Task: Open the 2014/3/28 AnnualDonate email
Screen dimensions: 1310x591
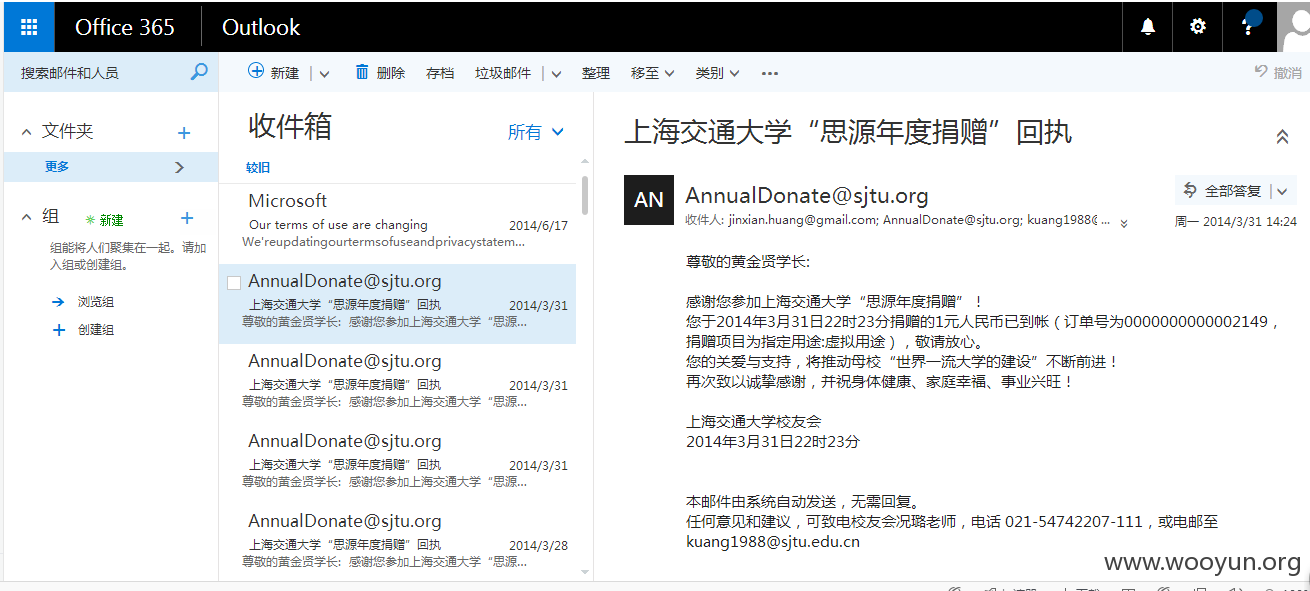Action: (x=397, y=541)
